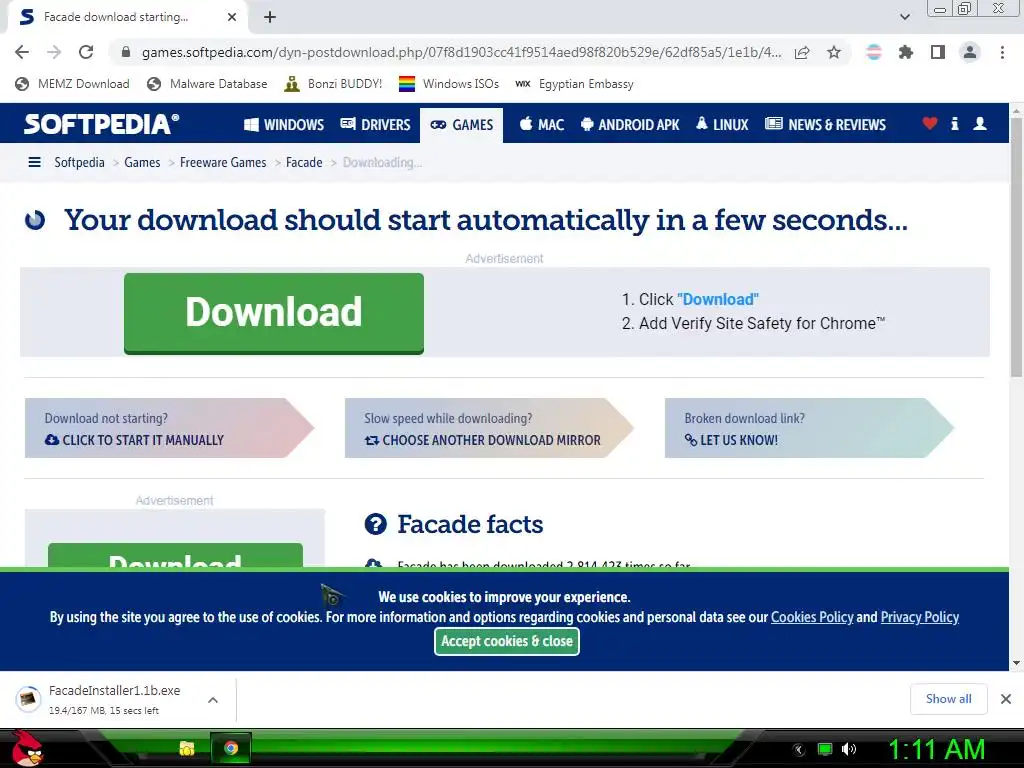Toggle the Chrome side panel icon
This screenshot has width=1024, height=768.
tap(938, 52)
